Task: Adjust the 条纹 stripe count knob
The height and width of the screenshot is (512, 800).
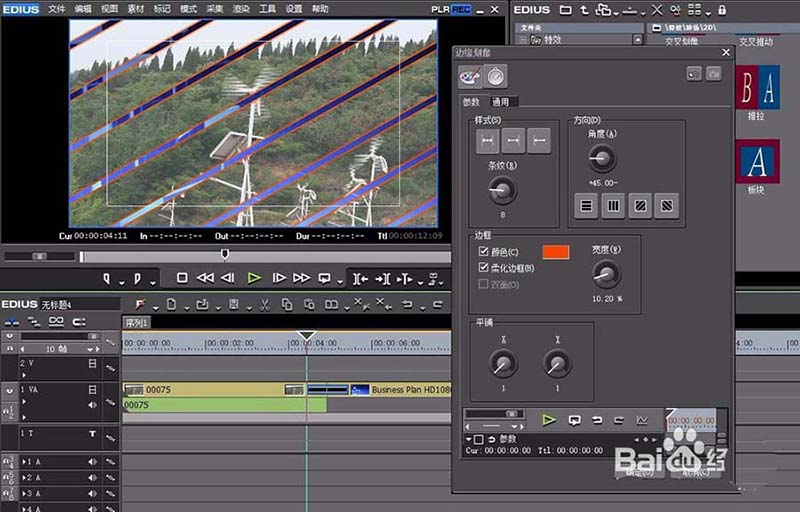Action: pyautogui.click(x=502, y=190)
